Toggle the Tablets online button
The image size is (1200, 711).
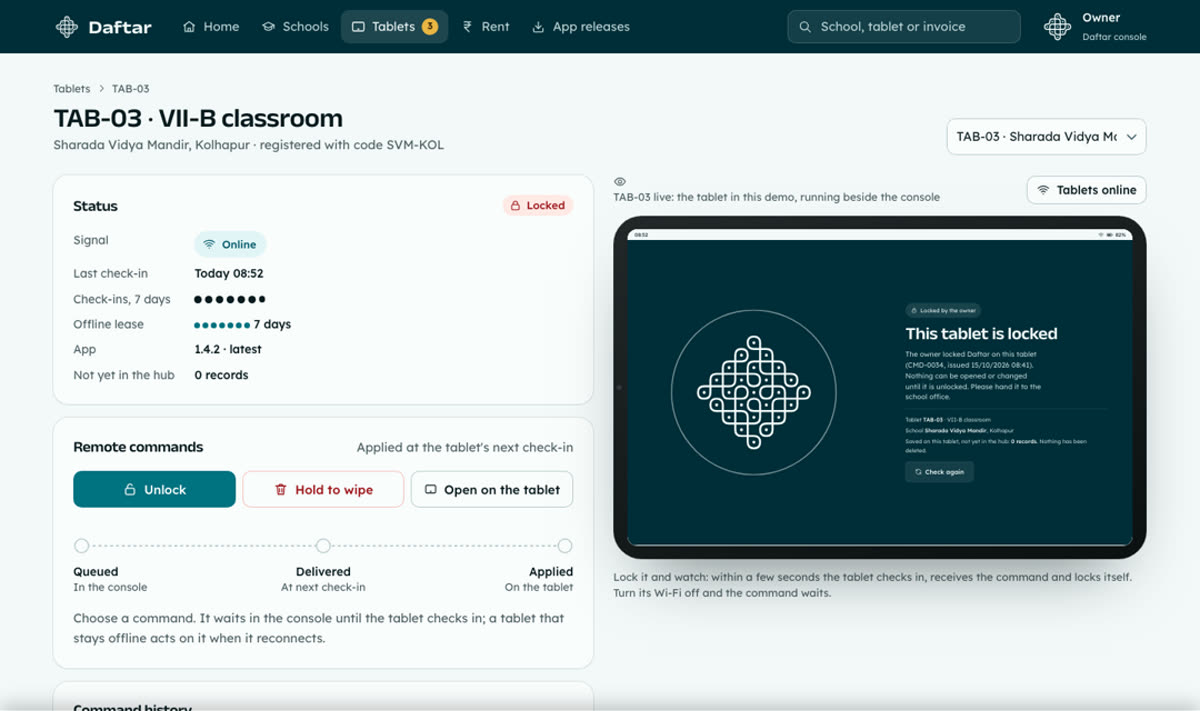[1086, 190]
